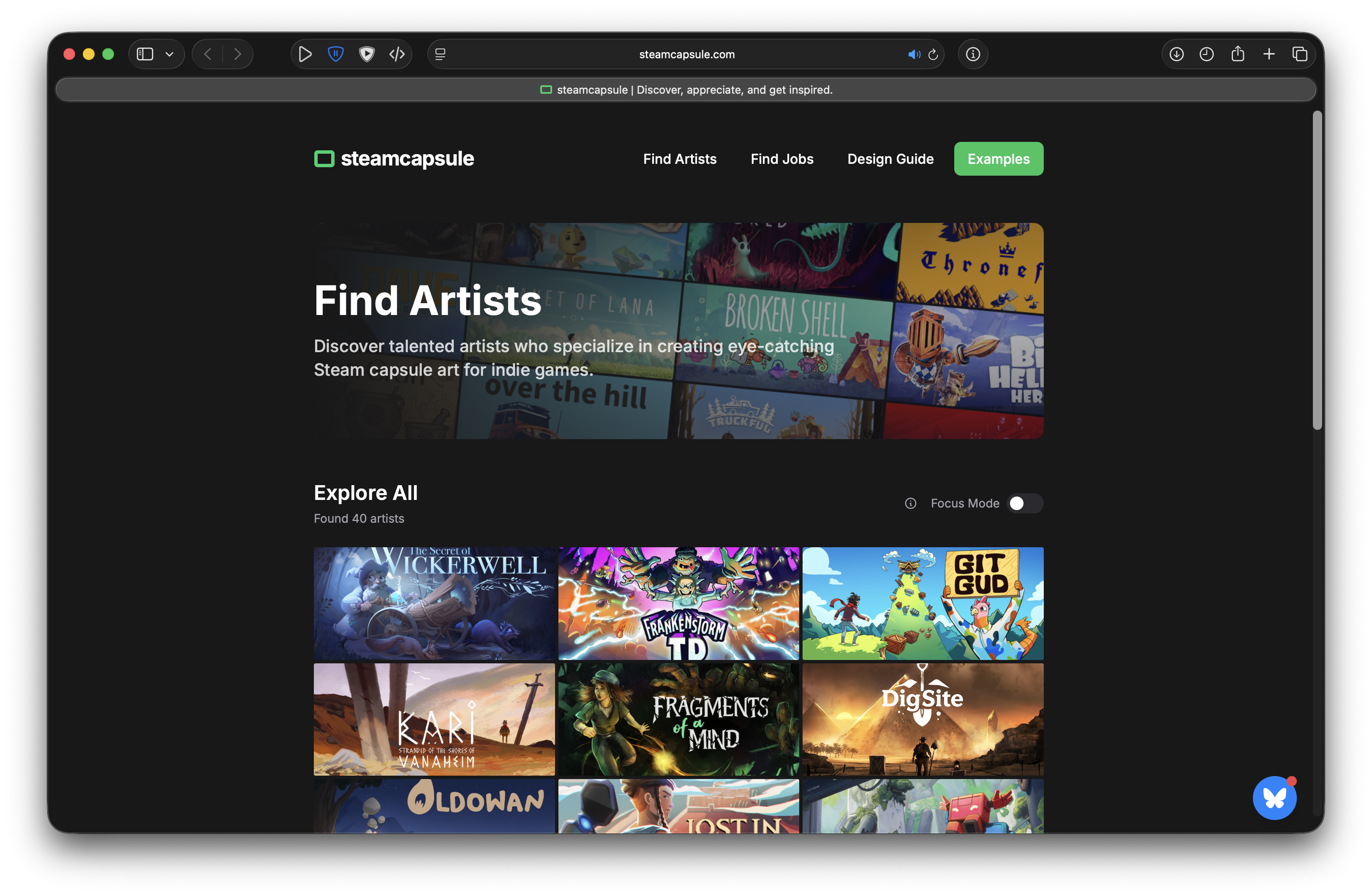This screenshot has width=1372, height=896.
Task: Open The Secret of Wickerwell capsule
Action: [434, 603]
